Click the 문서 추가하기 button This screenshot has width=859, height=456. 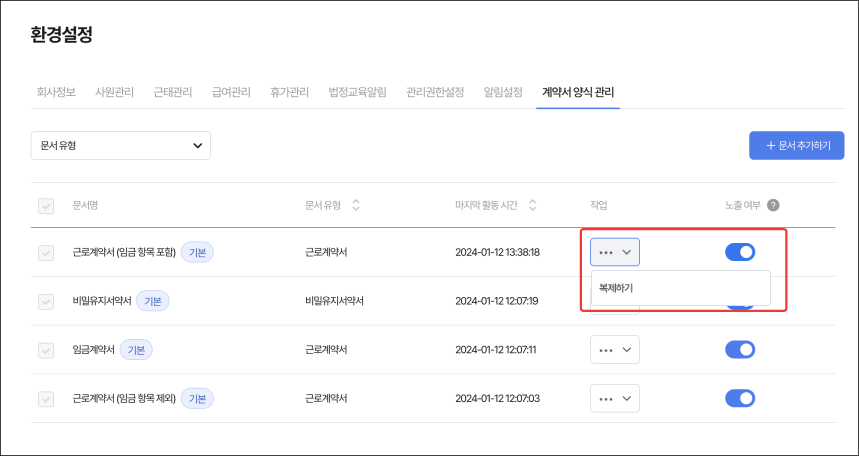click(x=796, y=145)
